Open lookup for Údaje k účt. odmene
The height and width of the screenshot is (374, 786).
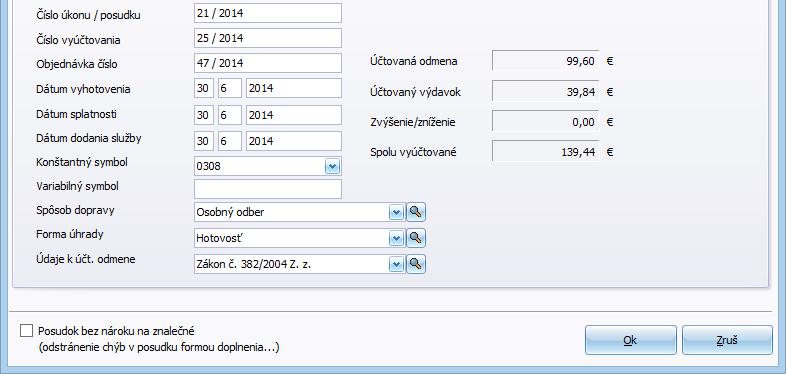coord(416,264)
